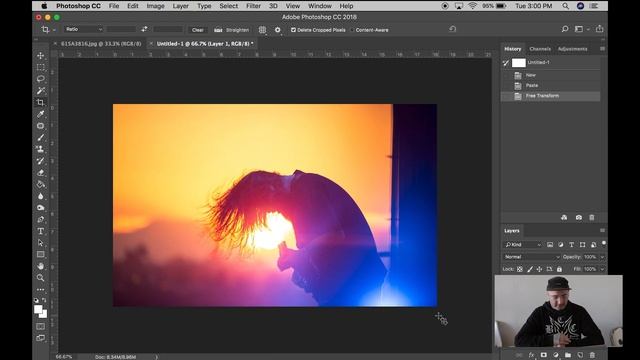Open the History panel menu
This screenshot has width=640, height=360.
[x=602, y=49]
